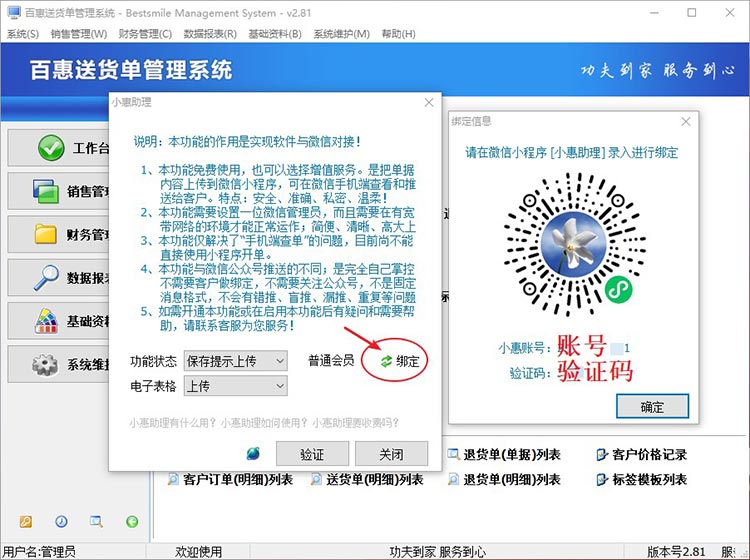Image resolution: width=750 pixels, height=560 pixels.
Task: Open 送货单(明细)列表 shortcut
Action: point(367,479)
